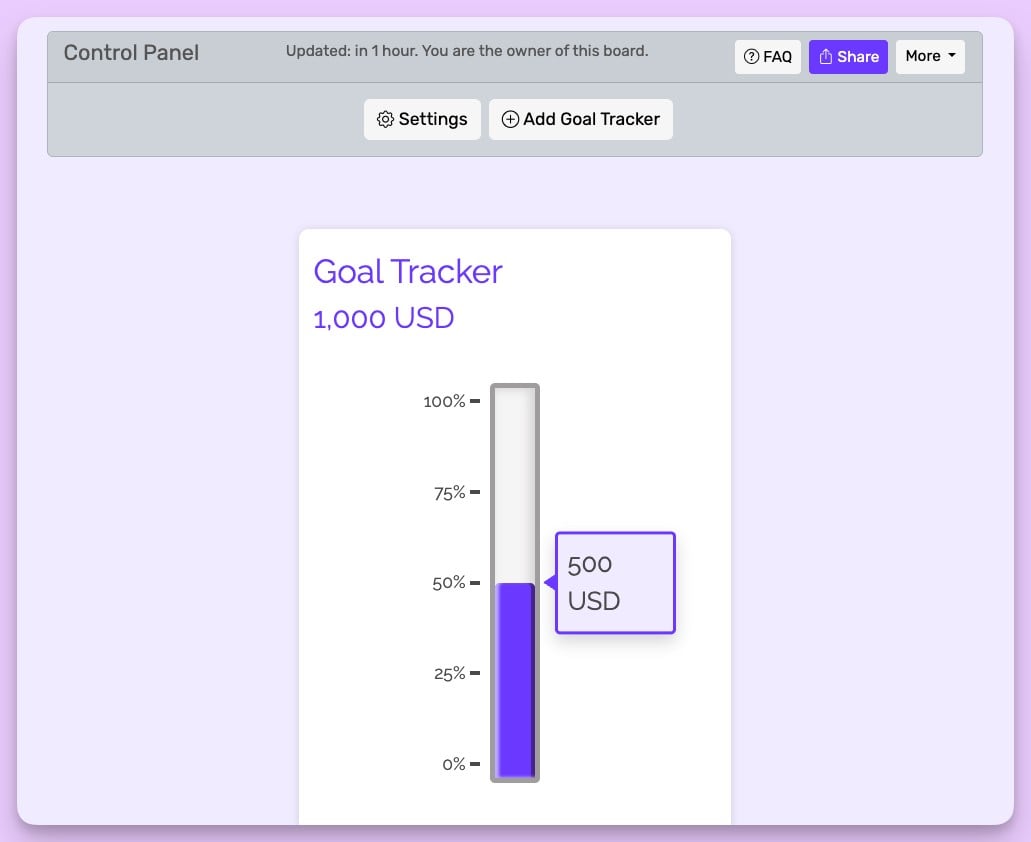Click the Goal Tracker card title
The height and width of the screenshot is (842, 1031).
(408, 271)
